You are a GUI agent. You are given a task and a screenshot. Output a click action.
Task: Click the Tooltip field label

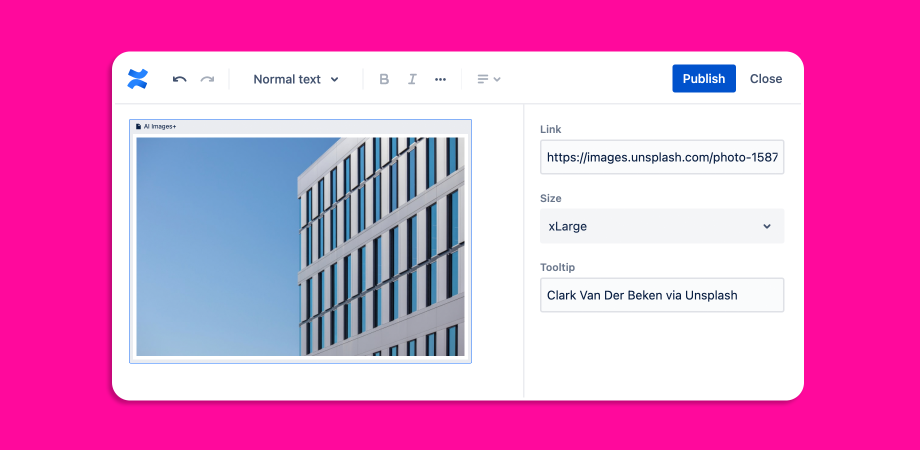pyautogui.click(x=557, y=267)
